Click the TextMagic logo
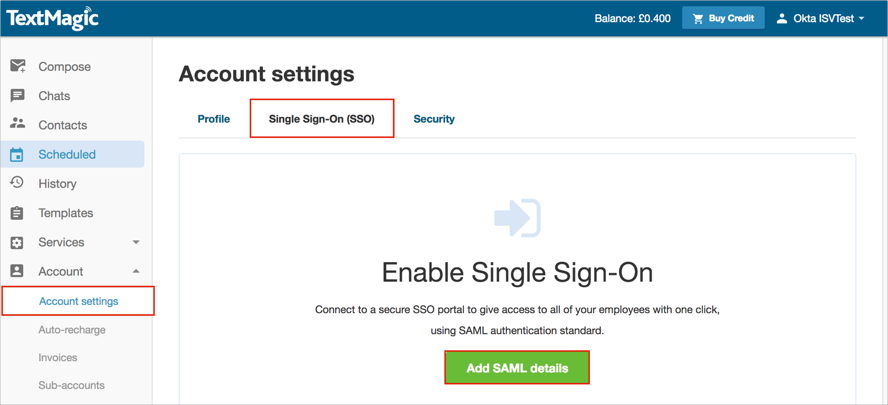 [x=52, y=18]
